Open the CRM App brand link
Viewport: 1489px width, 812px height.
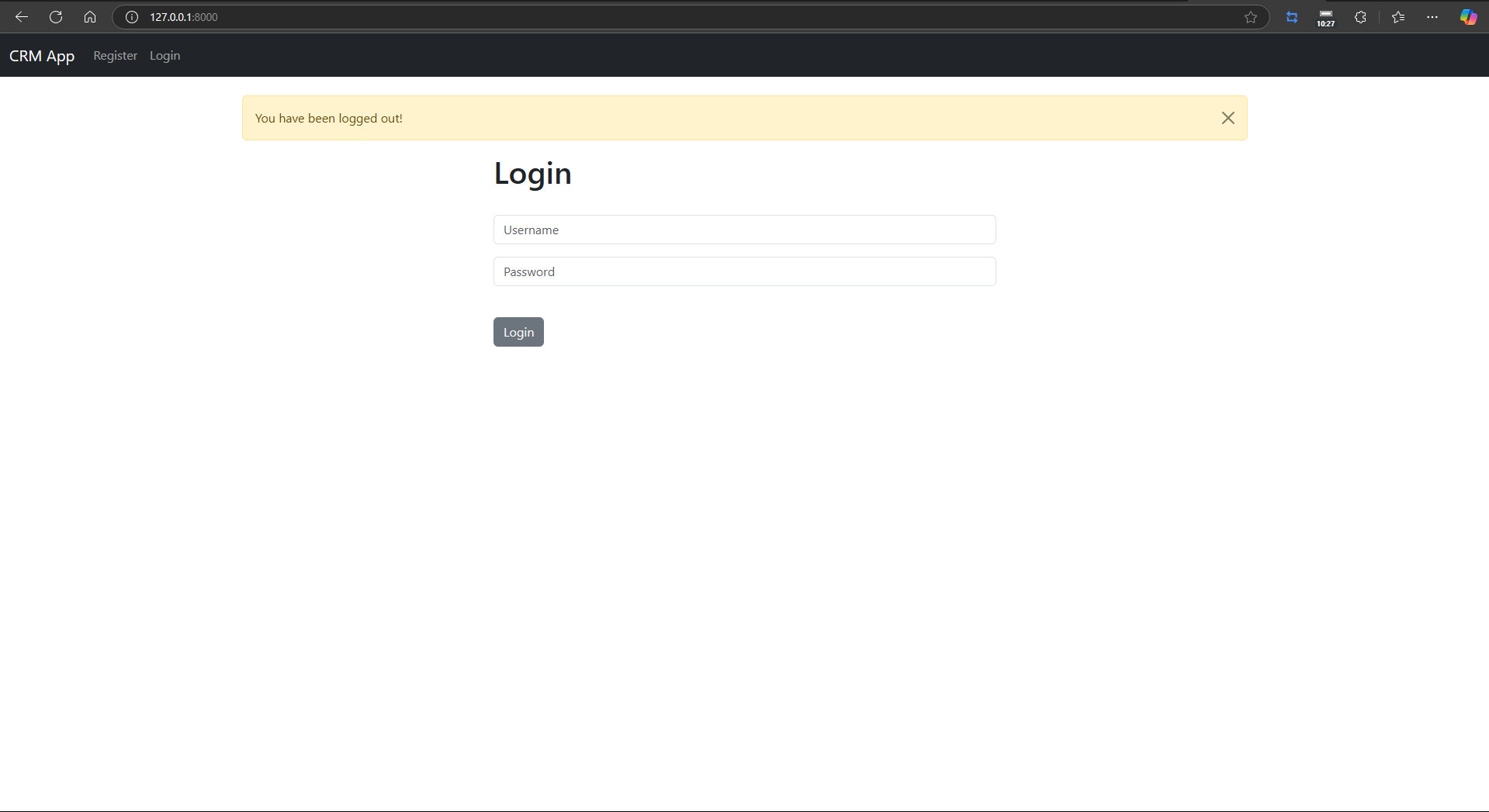42,56
